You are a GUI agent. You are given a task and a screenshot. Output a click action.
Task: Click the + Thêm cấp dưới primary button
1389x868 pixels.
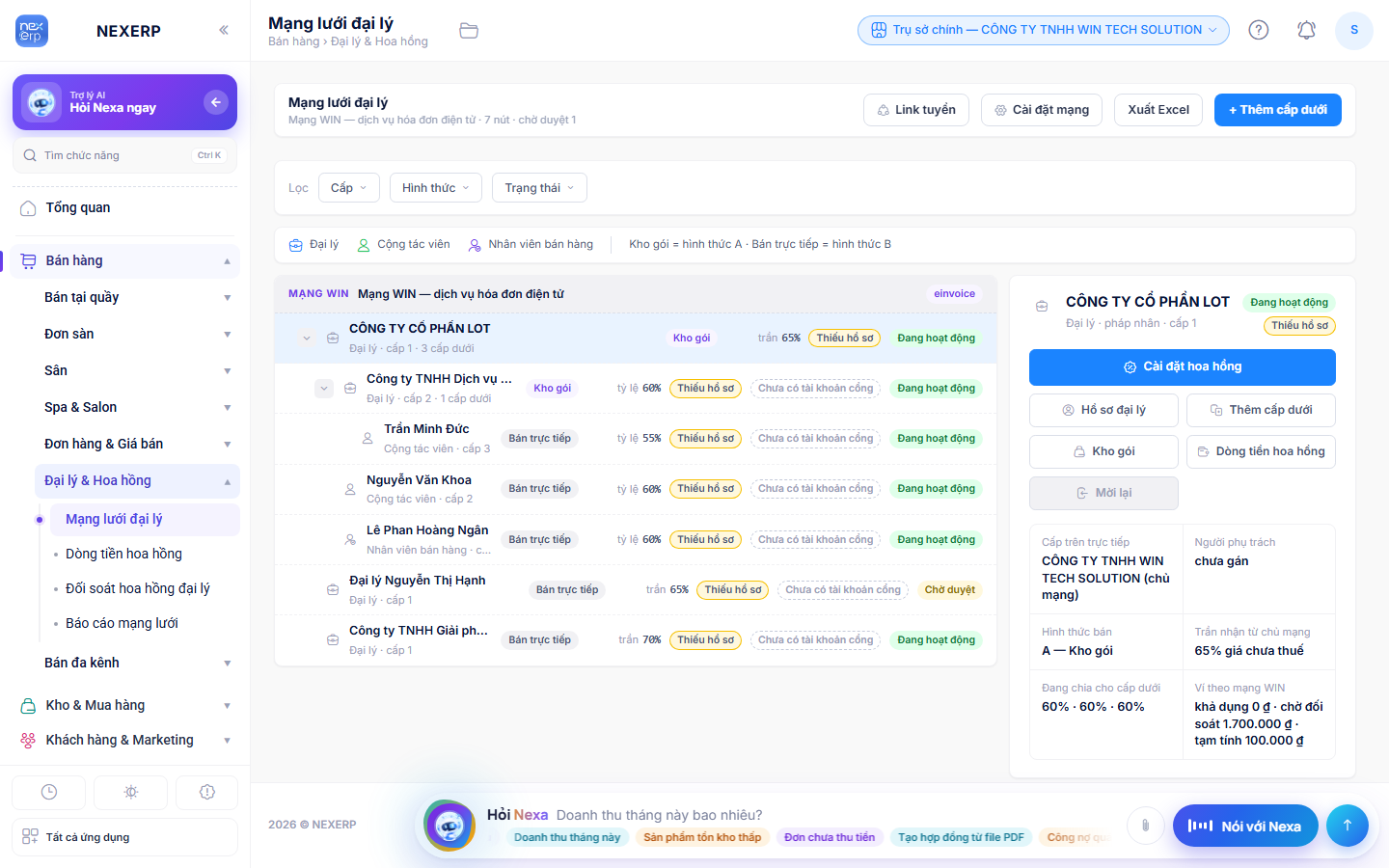click(1278, 110)
